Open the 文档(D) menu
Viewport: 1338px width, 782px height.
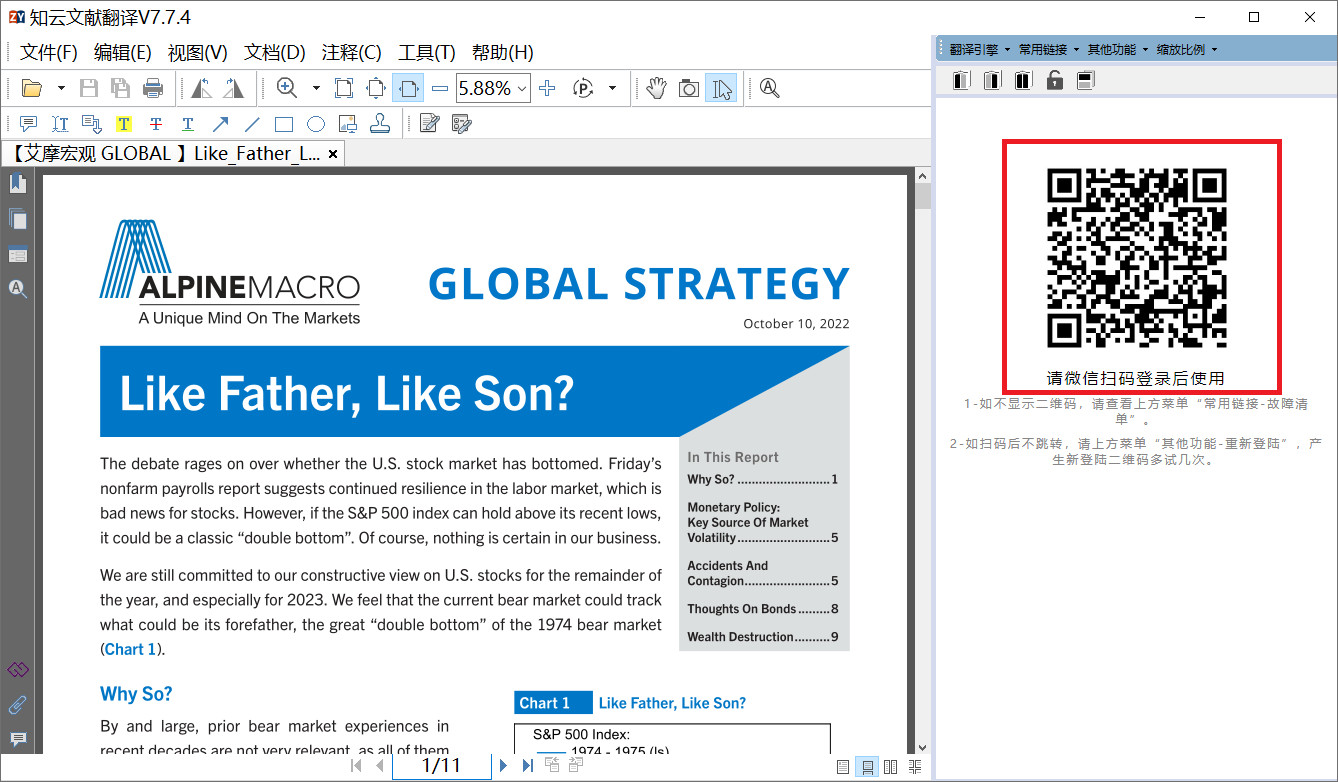(x=275, y=52)
